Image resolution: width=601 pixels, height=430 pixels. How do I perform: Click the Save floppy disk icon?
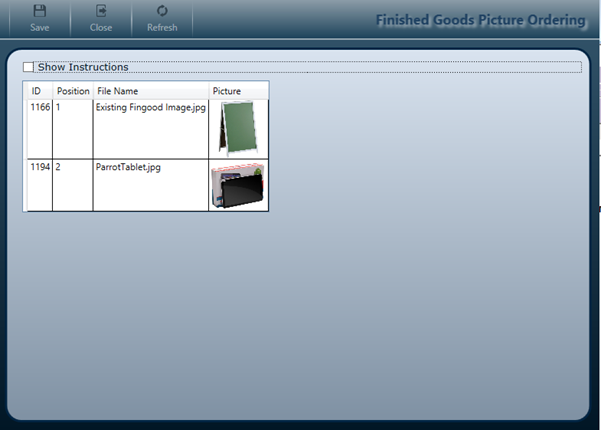40,11
